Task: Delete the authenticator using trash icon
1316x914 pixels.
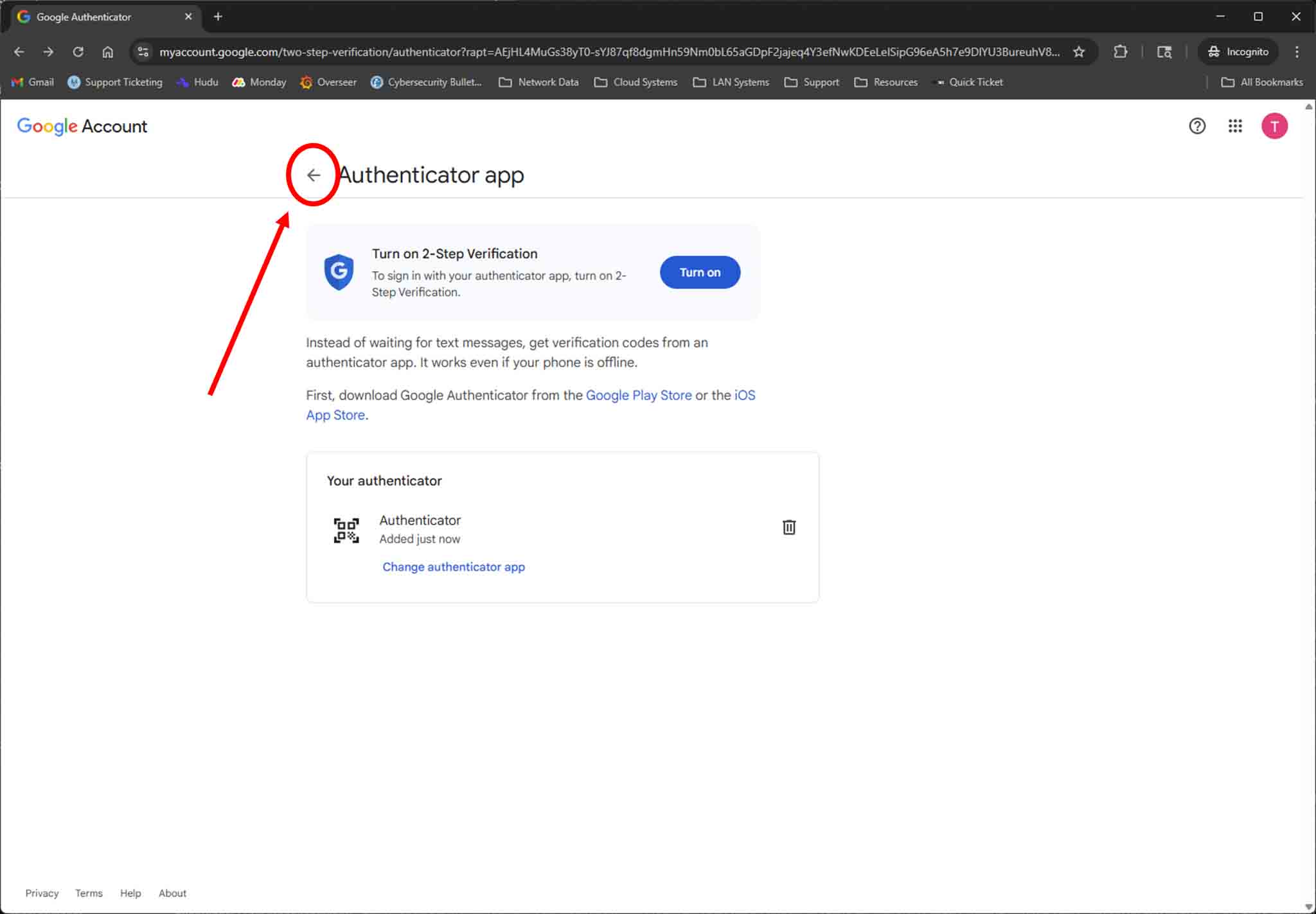Action: click(788, 527)
